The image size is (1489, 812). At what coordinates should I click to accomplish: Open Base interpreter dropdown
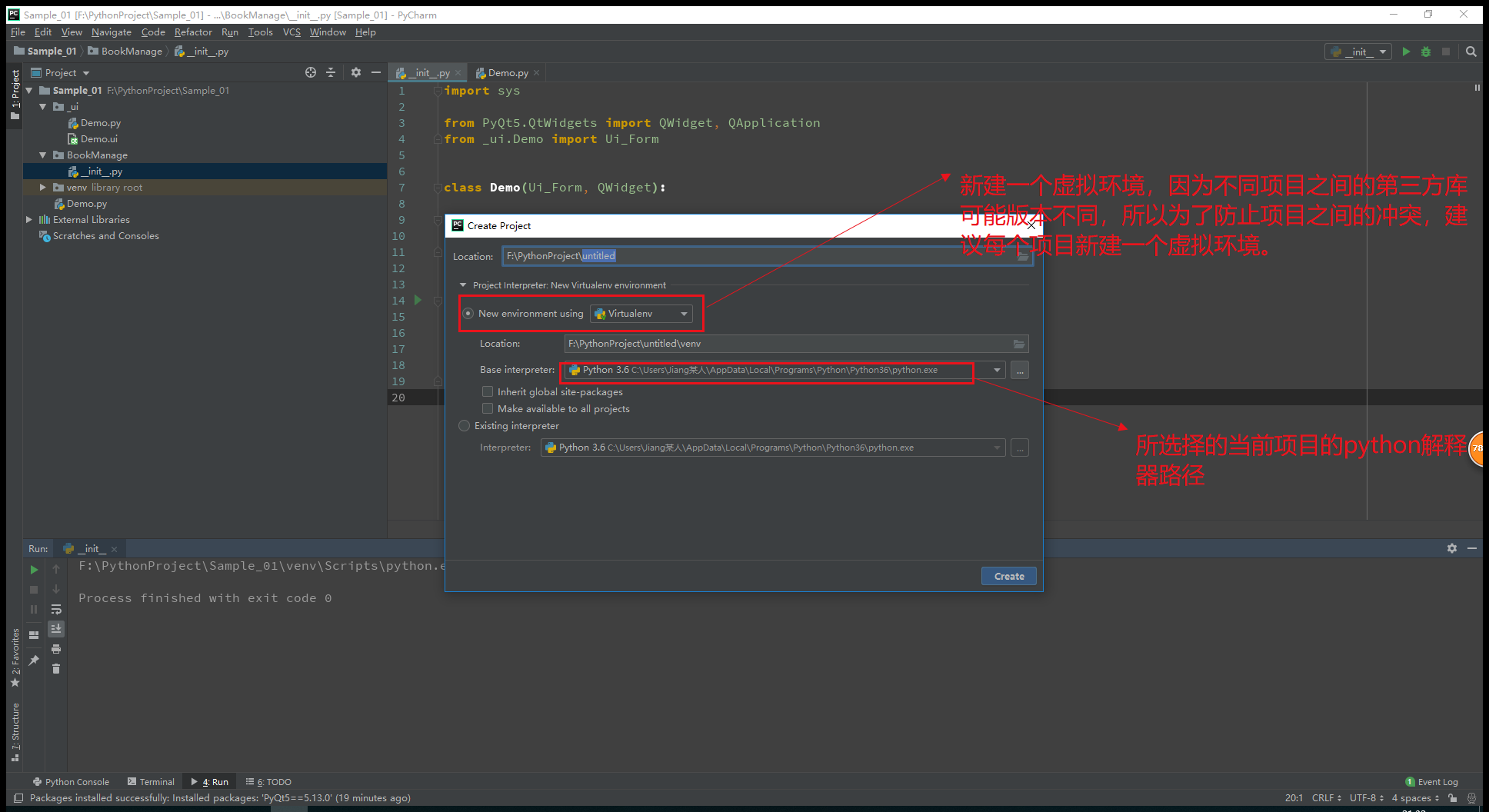coord(997,370)
